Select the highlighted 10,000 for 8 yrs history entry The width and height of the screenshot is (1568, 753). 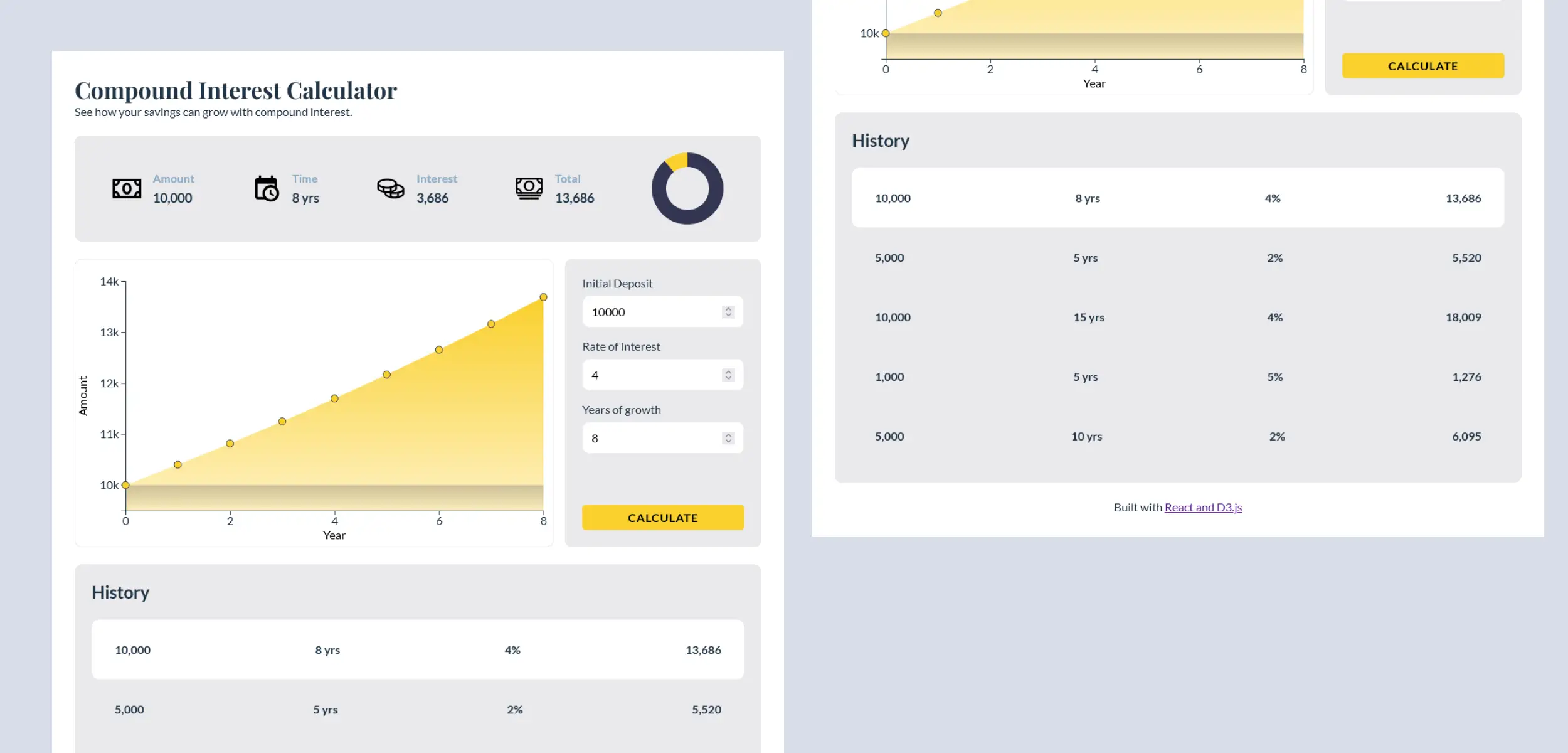click(417, 649)
